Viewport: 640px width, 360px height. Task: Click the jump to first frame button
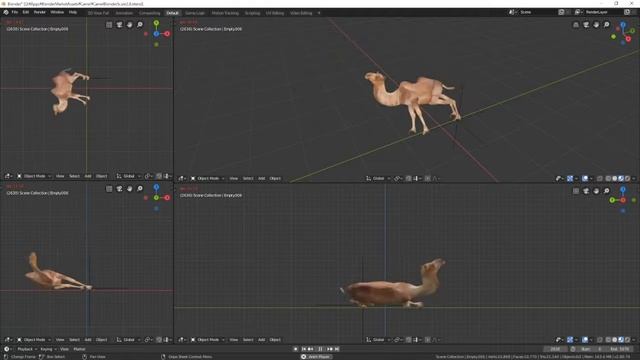[x=303, y=349]
